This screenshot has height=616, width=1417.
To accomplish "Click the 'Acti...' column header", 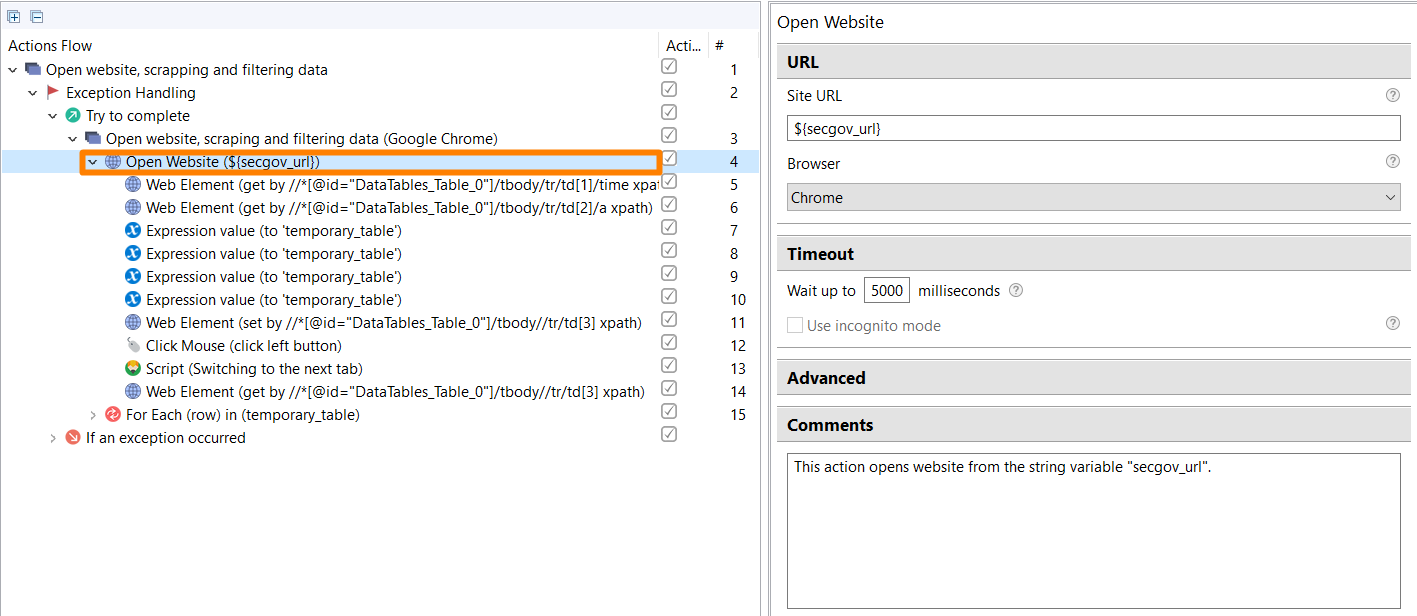I will [684, 46].
